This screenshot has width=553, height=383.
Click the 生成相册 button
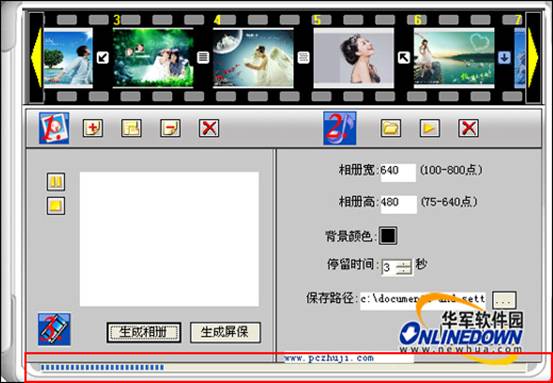[144, 332]
